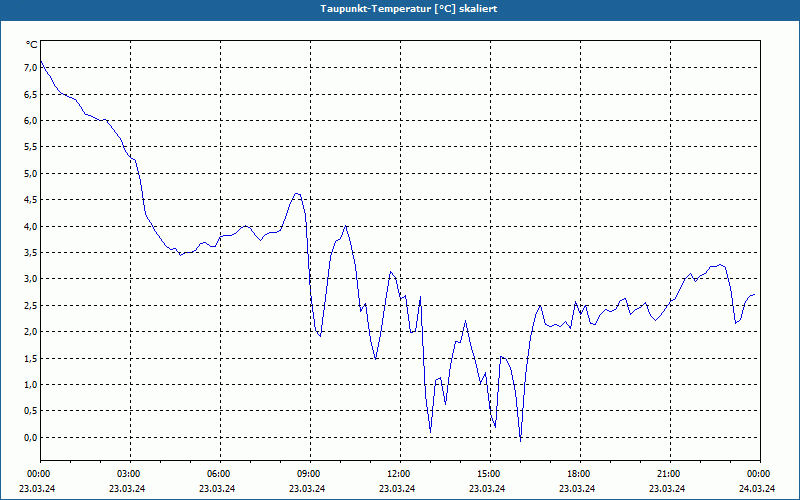This screenshot has width=800, height=500.
Task: Select the '09:00' time axis label
Action: [x=309, y=473]
